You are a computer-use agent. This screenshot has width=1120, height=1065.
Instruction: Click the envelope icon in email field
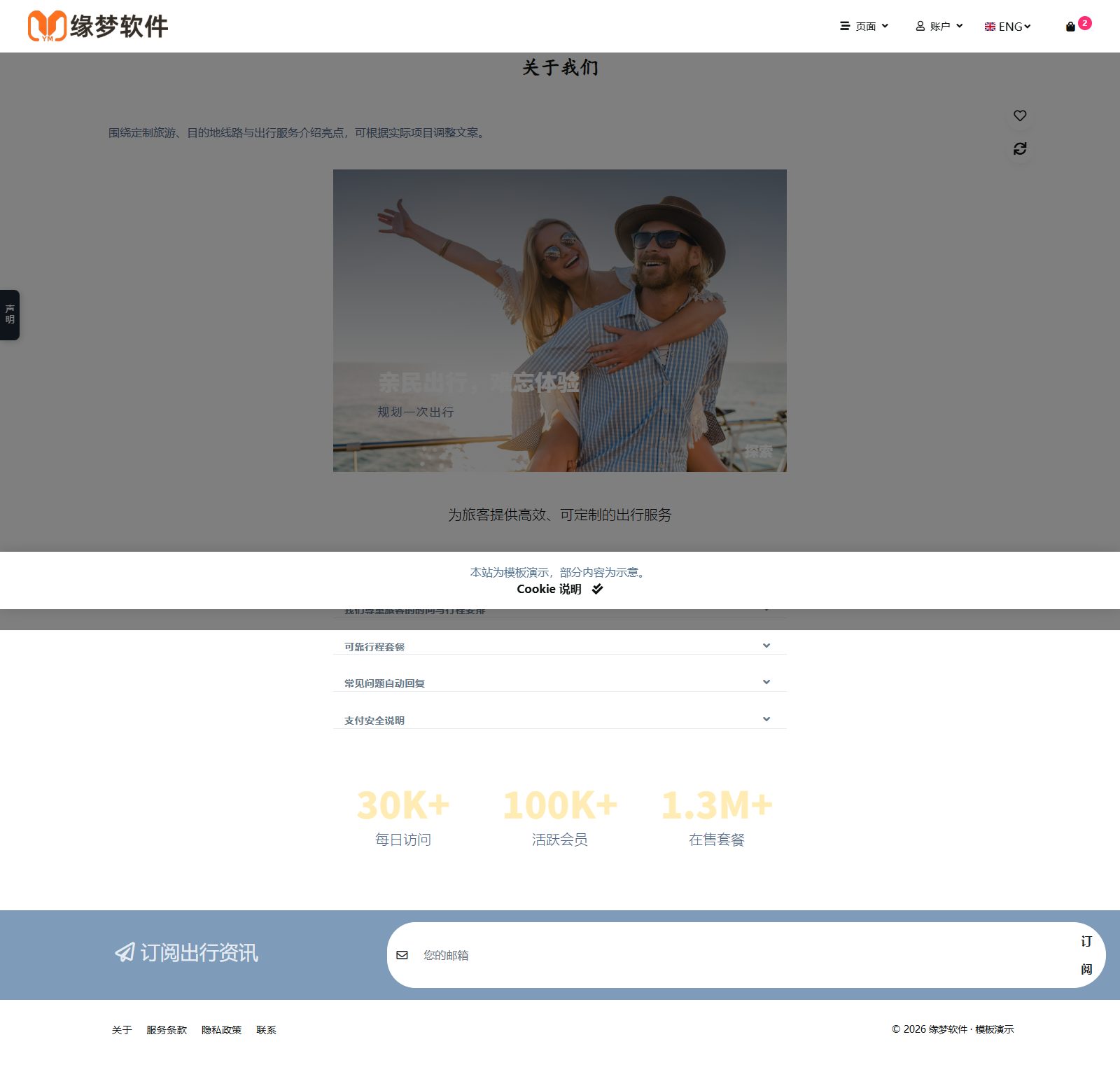tap(402, 955)
